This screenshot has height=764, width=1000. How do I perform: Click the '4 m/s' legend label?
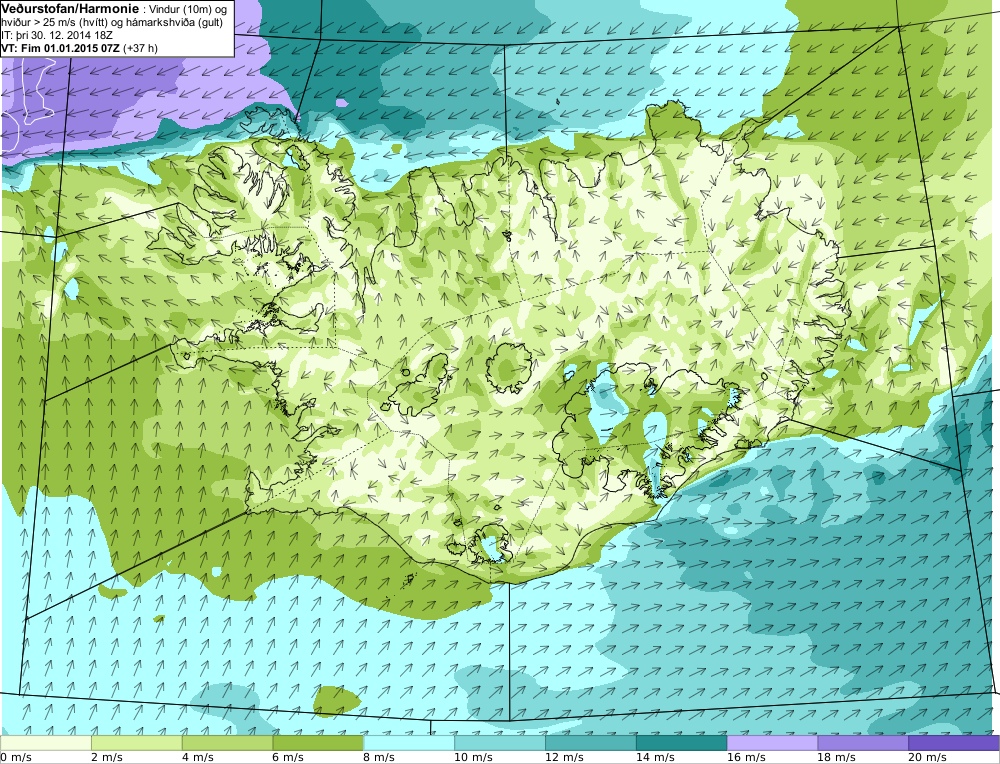(x=198, y=757)
